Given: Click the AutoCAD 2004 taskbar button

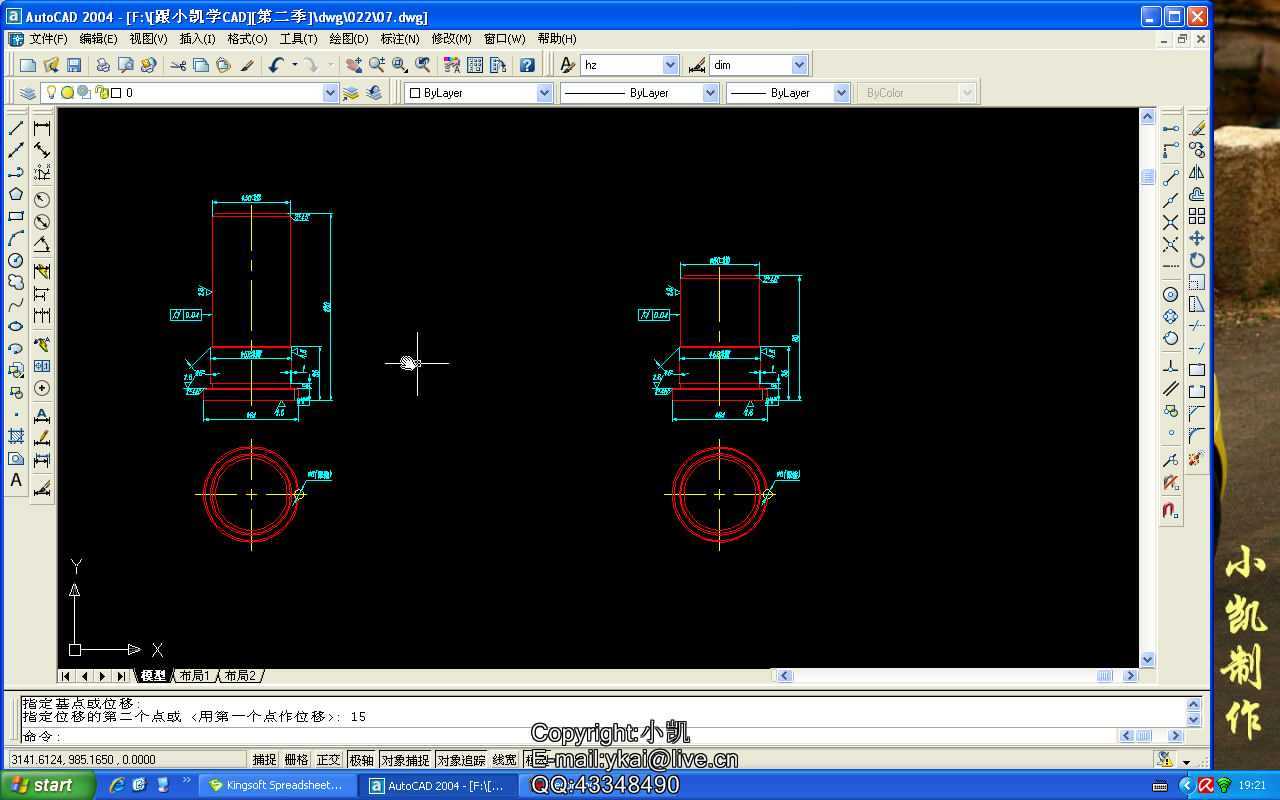Looking at the screenshot, I should (x=437, y=785).
